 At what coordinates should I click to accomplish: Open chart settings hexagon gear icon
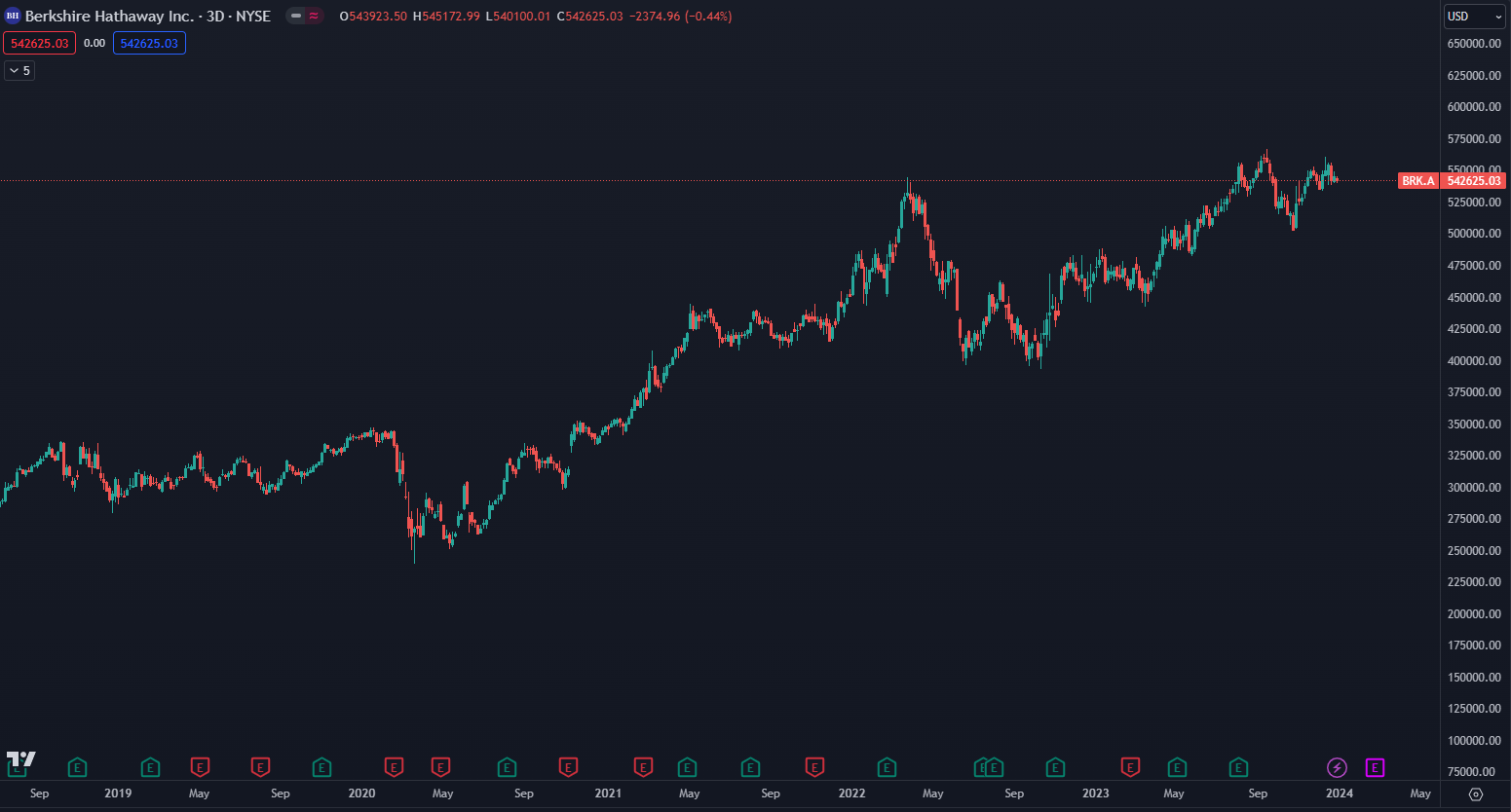(1475, 794)
